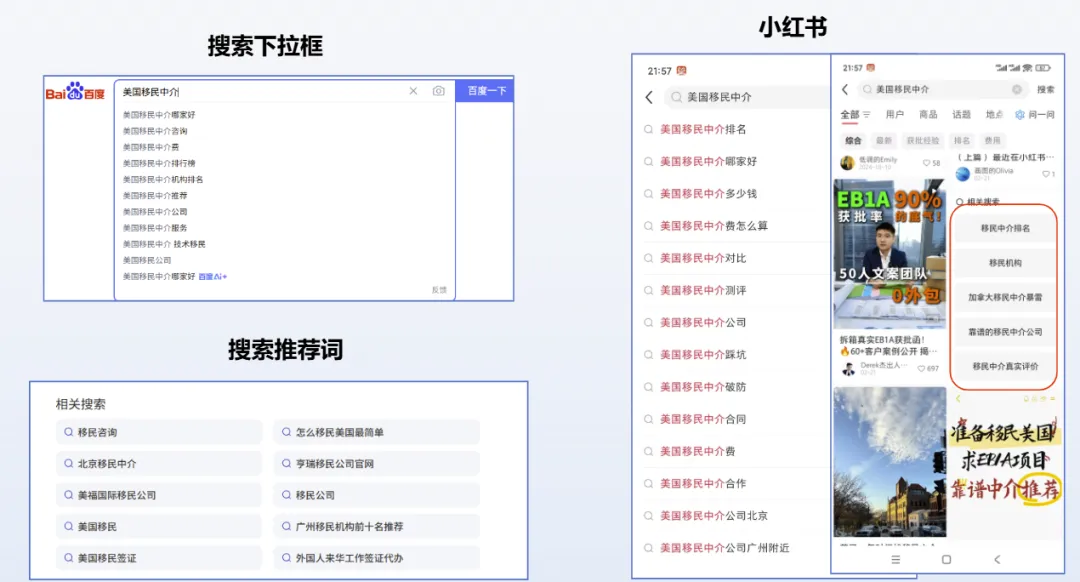Click search icon beside 外国人来华工作签证代办

click(287, 558)
